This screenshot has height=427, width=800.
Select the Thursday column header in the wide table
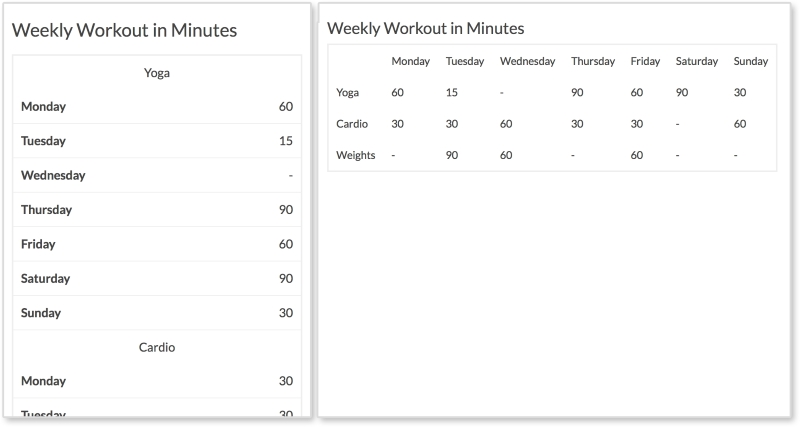593,61
